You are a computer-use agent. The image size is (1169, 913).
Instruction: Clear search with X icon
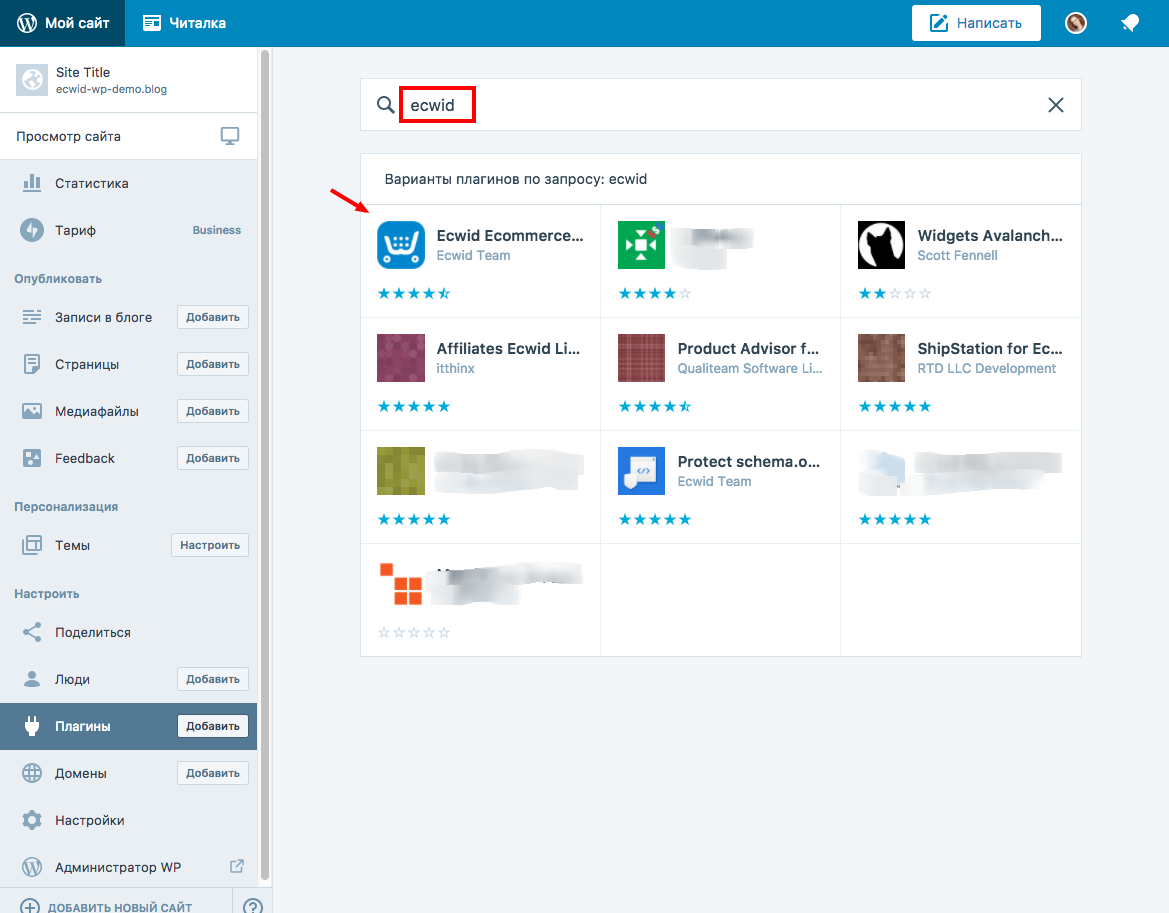1056,105
